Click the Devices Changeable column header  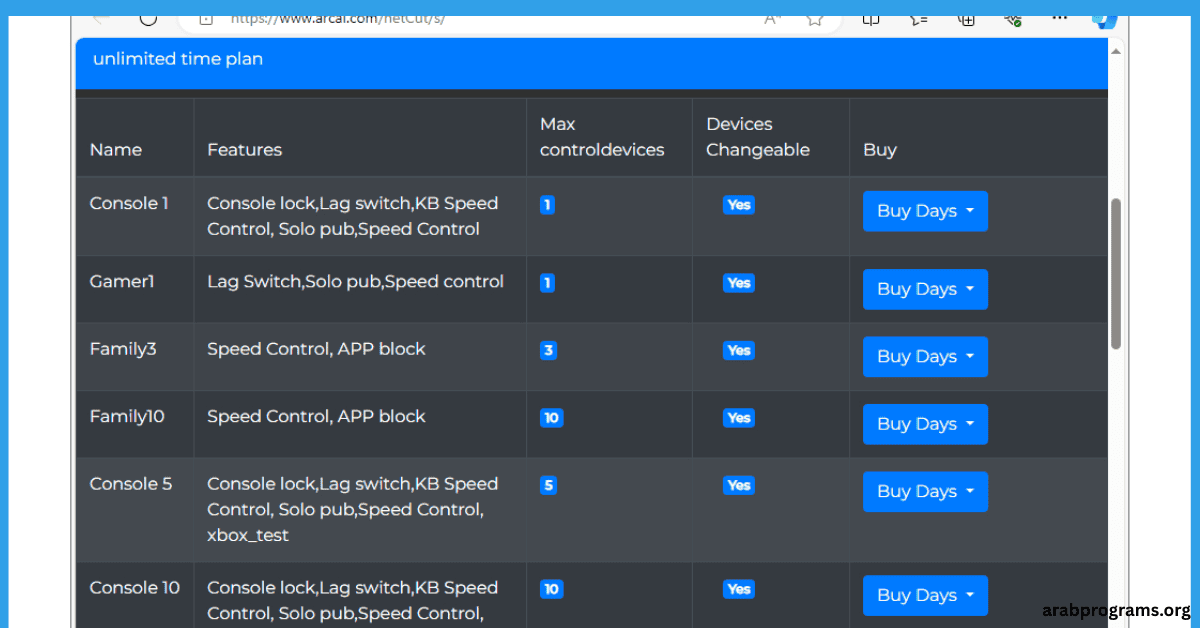click(758, 137)
